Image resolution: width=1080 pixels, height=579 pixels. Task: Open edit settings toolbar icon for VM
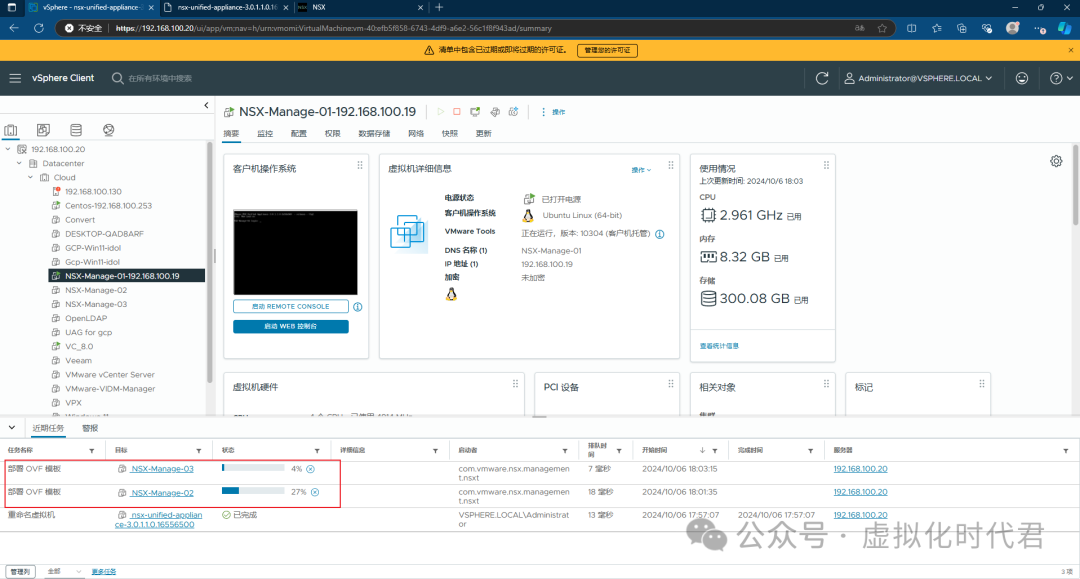495,112
